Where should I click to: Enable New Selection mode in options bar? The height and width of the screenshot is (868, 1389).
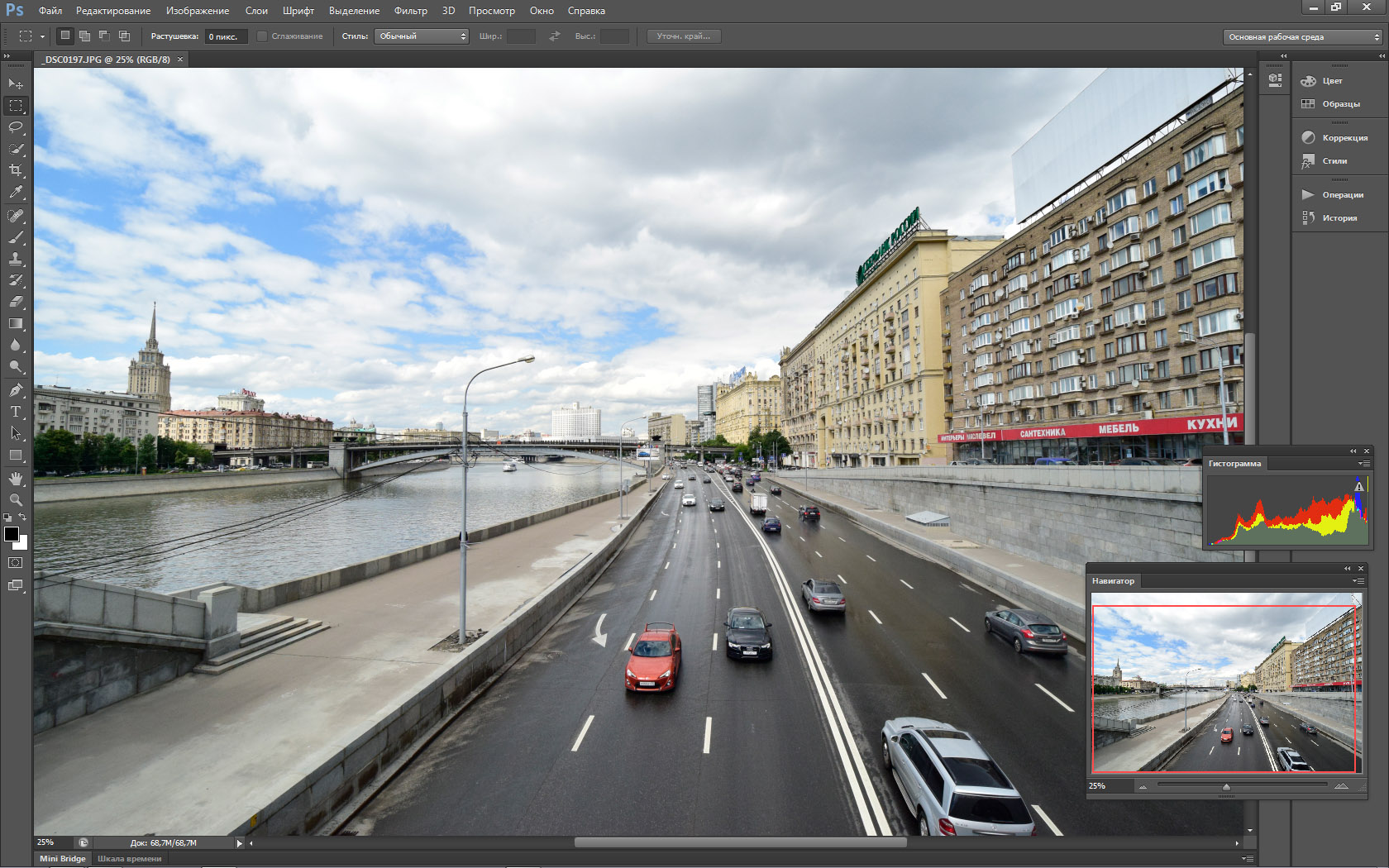click(65, 36)
